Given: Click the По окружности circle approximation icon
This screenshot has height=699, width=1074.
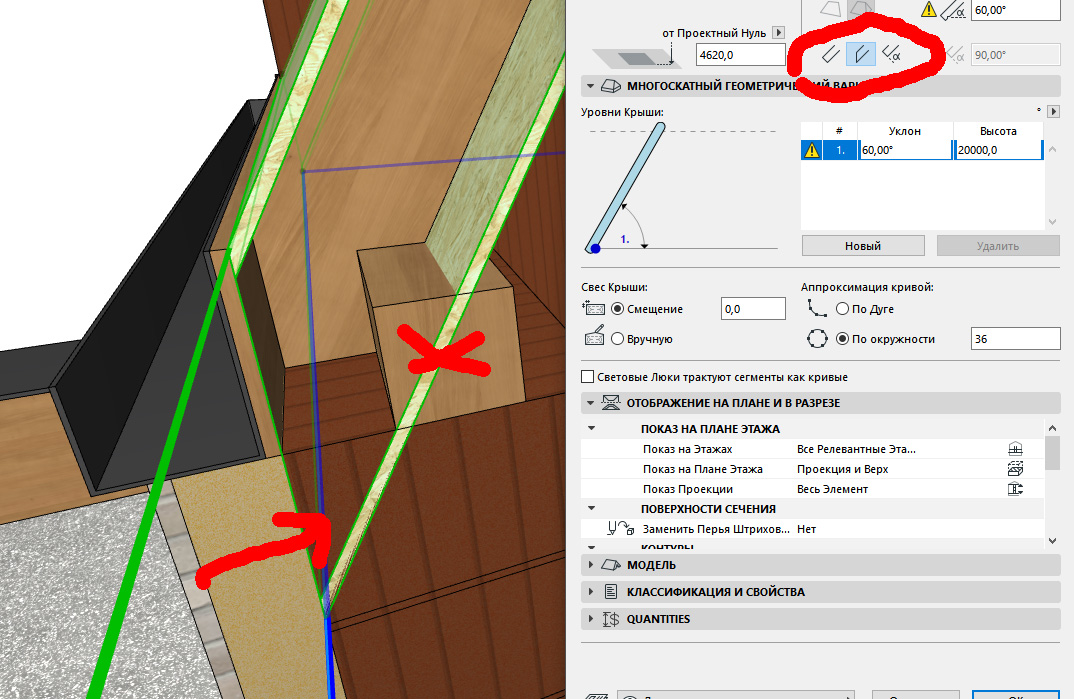Looking at the screenshot, I should click(817, 339).
